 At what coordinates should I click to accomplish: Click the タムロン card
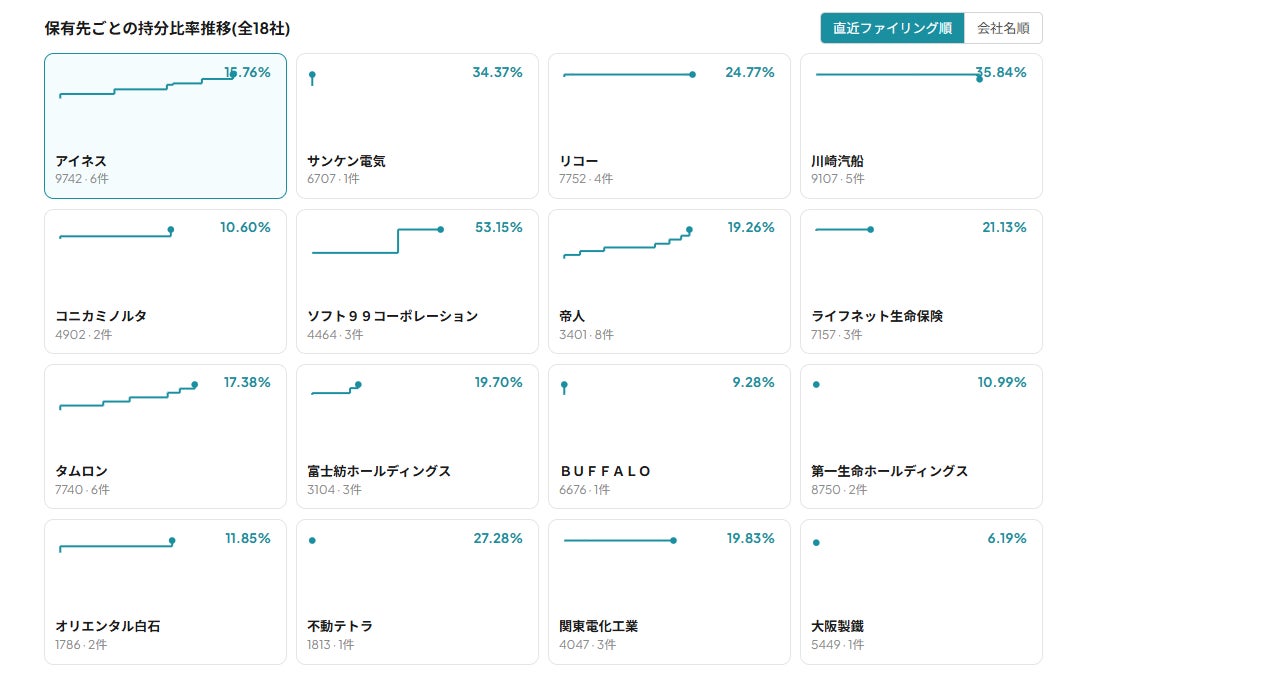pyautogui.click(x=166, y=437)
